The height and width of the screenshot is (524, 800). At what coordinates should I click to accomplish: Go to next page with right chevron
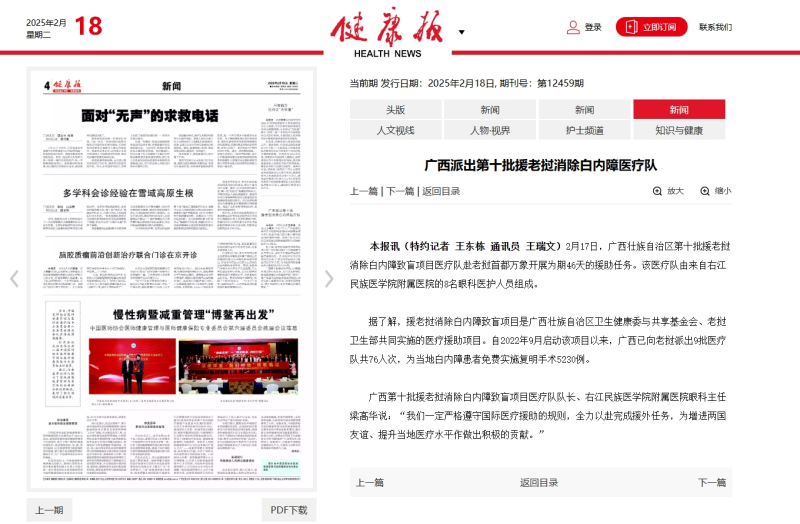[329, 279]
